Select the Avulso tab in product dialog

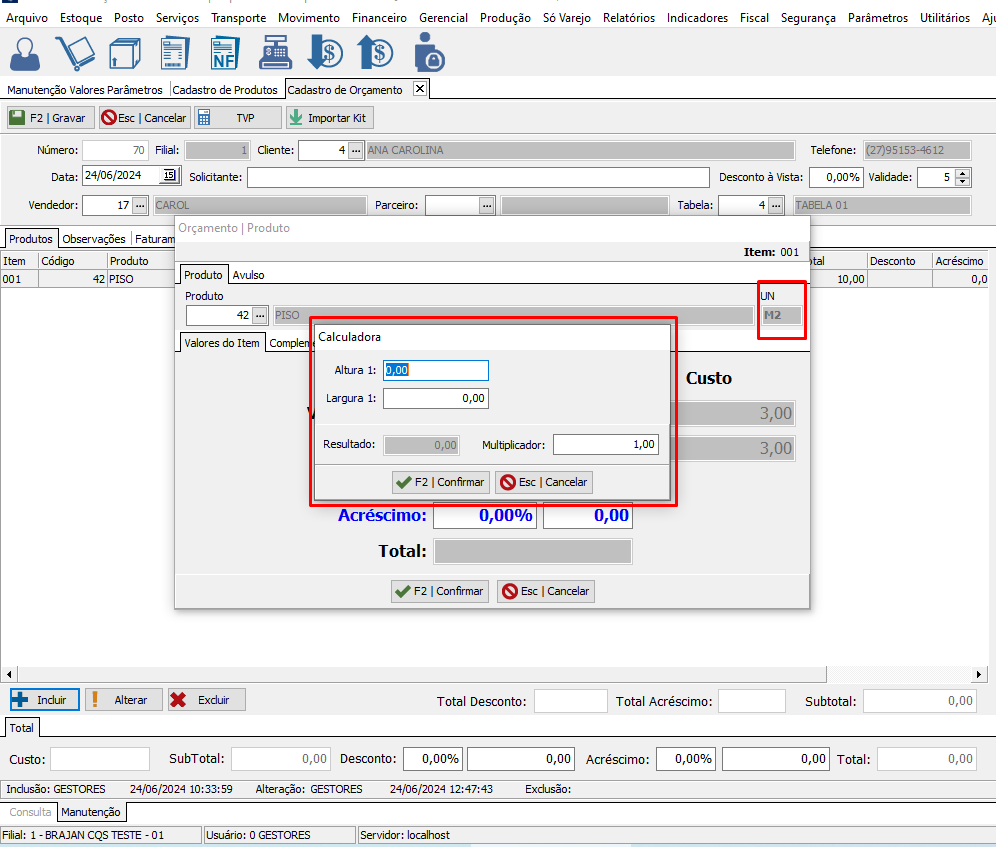pos(248,275)
